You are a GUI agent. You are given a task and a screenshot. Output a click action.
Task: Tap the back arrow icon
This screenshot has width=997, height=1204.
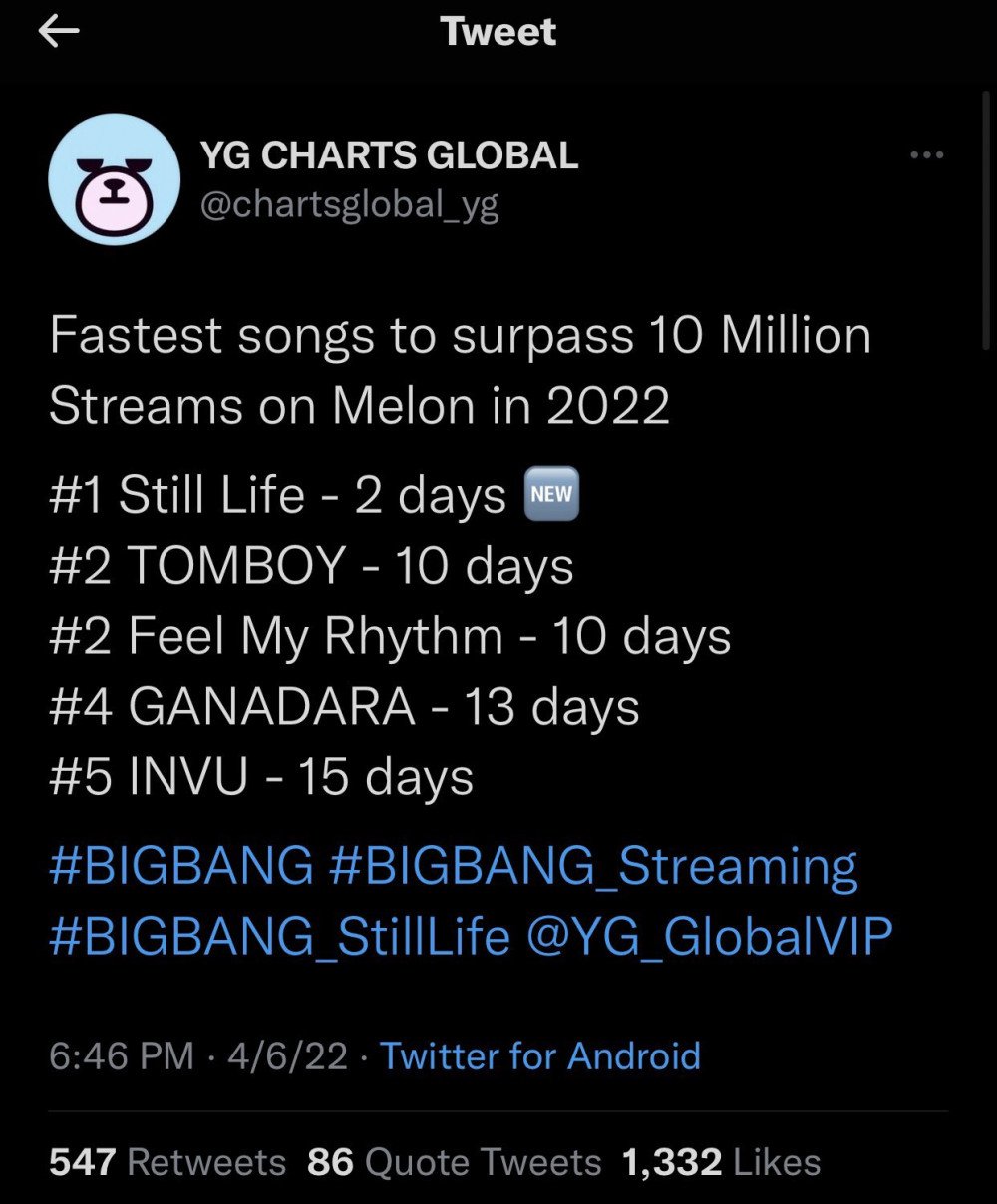[x=59, y=32]
